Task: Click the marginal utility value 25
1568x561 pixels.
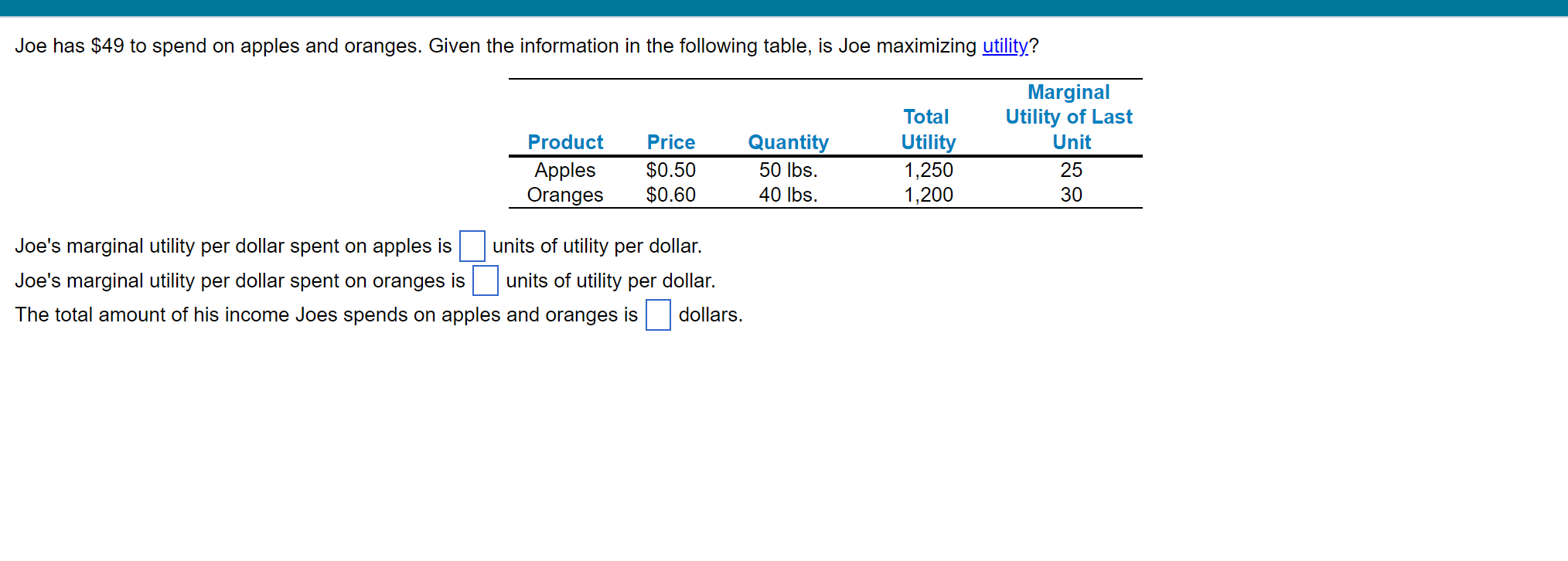Action: (1071, 170)
